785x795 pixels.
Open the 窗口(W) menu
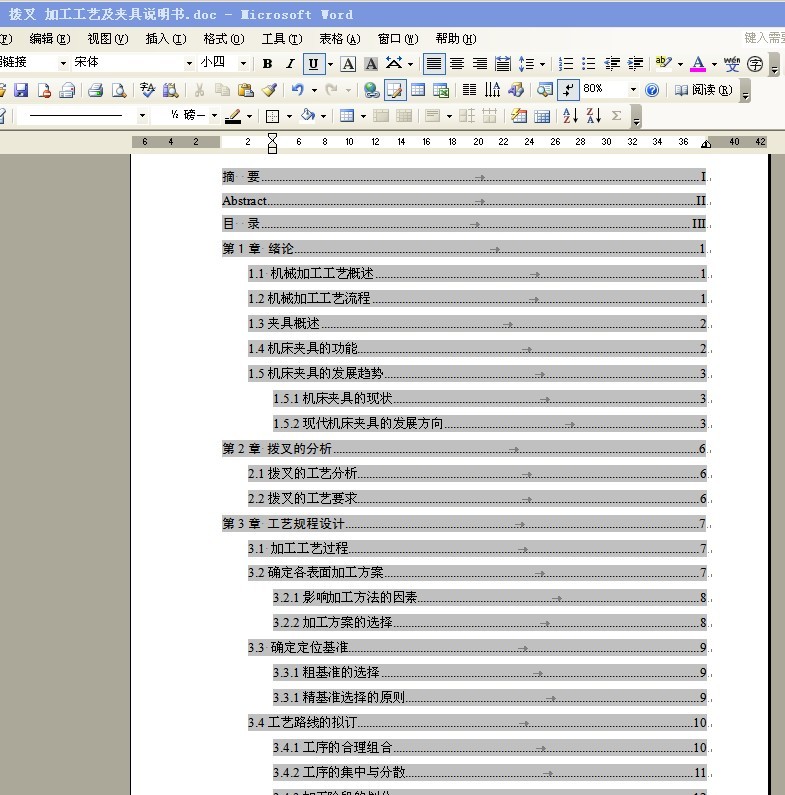(x=398, y=39)
